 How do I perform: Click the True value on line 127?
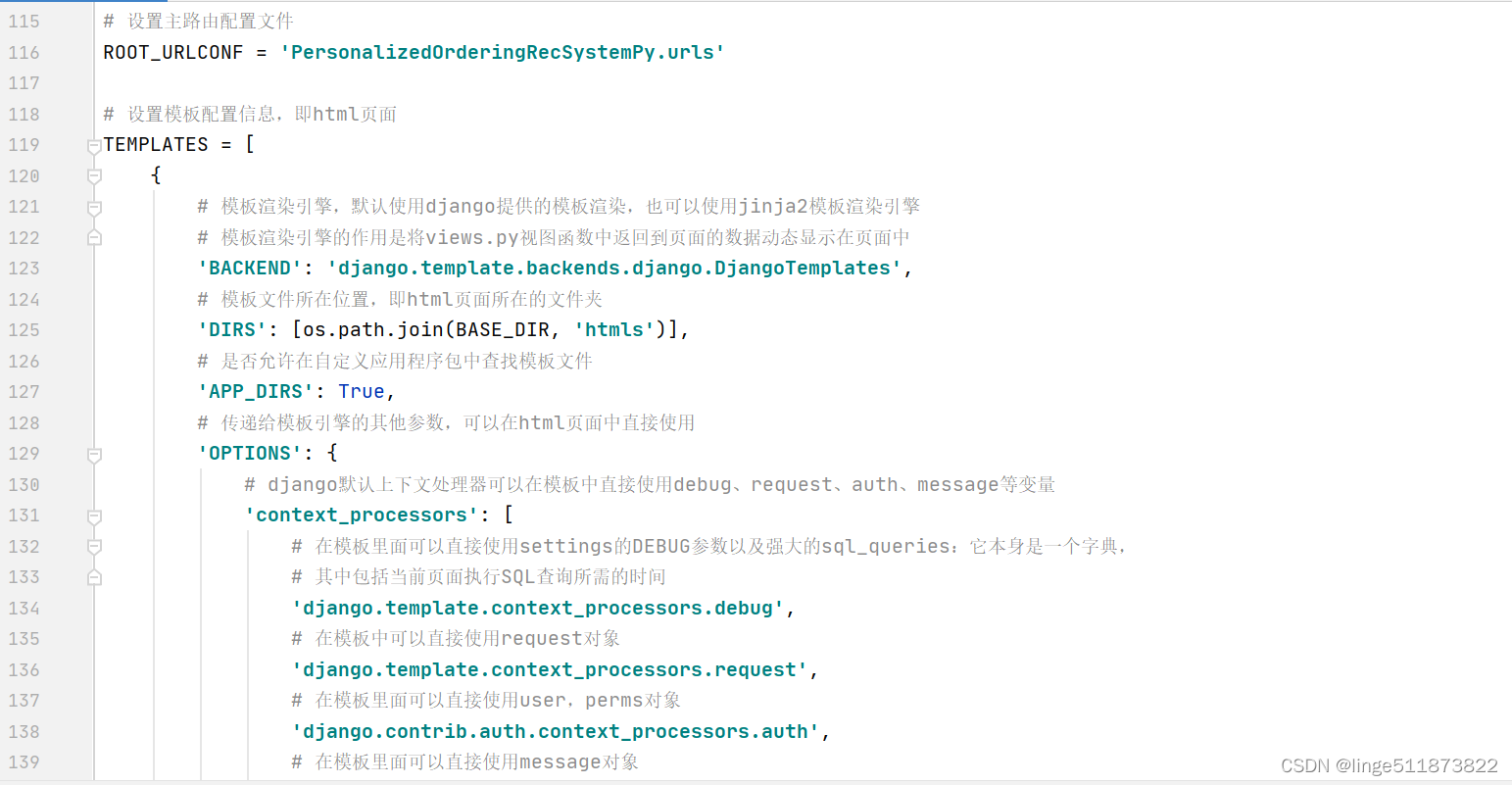[362, 392]
